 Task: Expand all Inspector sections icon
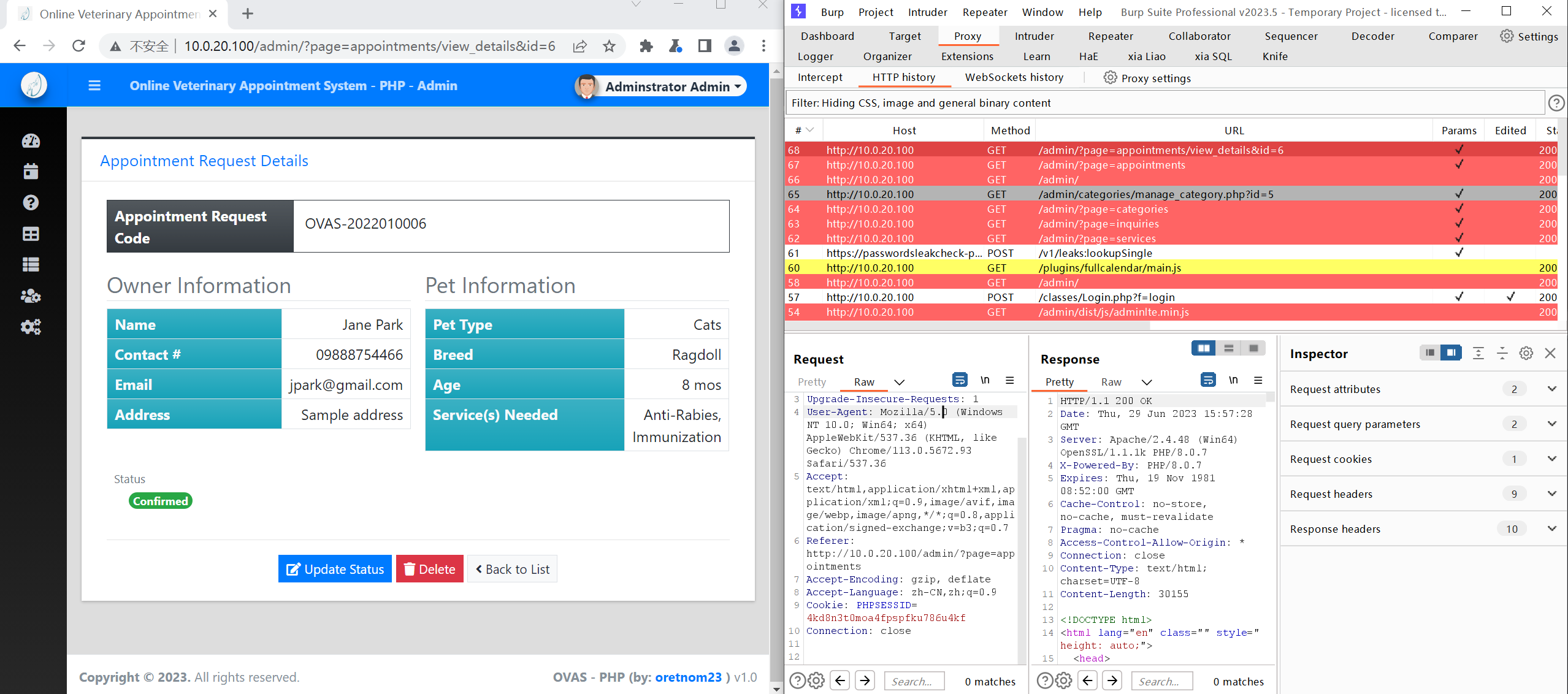coord(1478,353)
